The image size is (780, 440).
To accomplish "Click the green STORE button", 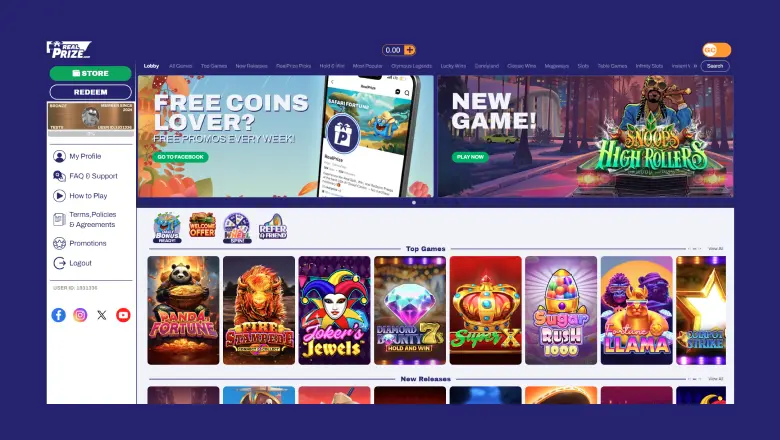I will click(91, 73).
